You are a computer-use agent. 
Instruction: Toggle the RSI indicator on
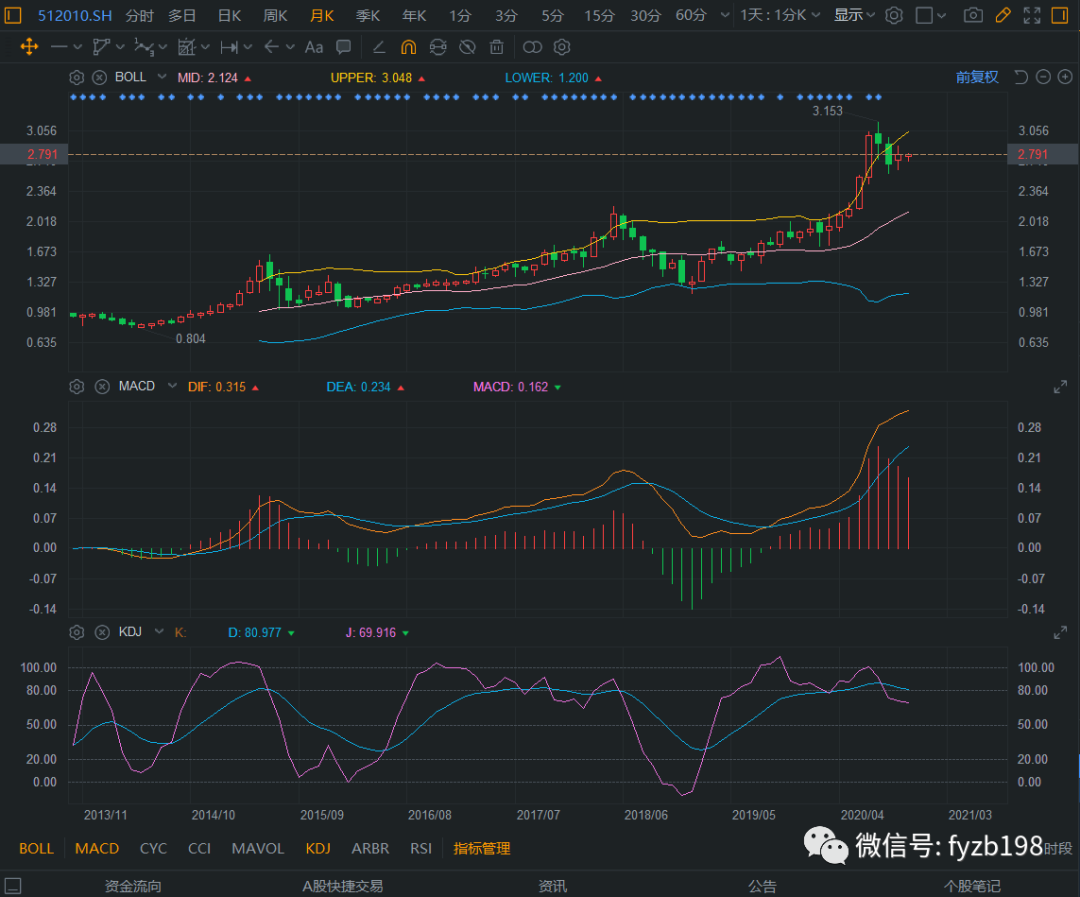click(x=421, y=848)
